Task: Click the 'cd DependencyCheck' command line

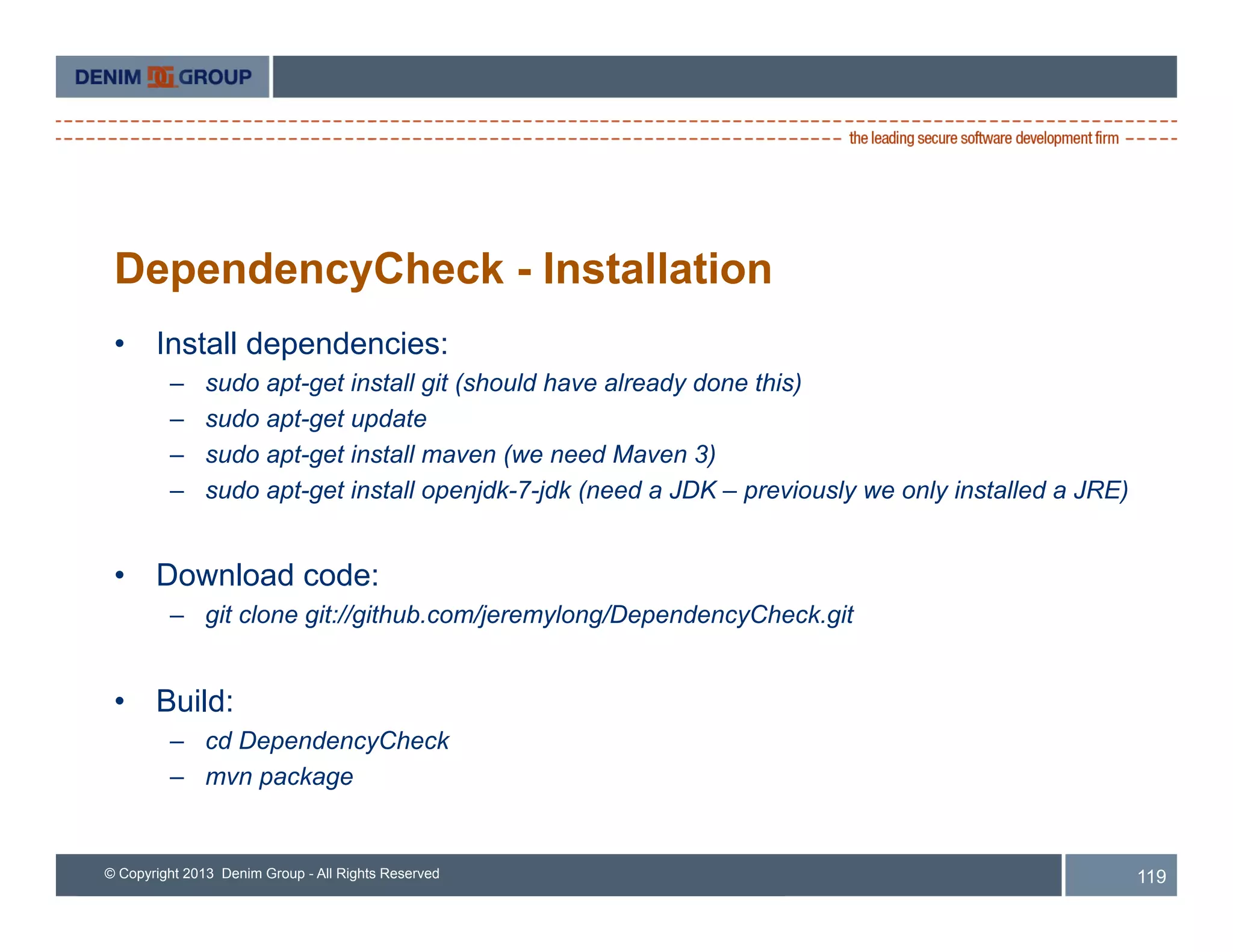Action: (327, 741)
